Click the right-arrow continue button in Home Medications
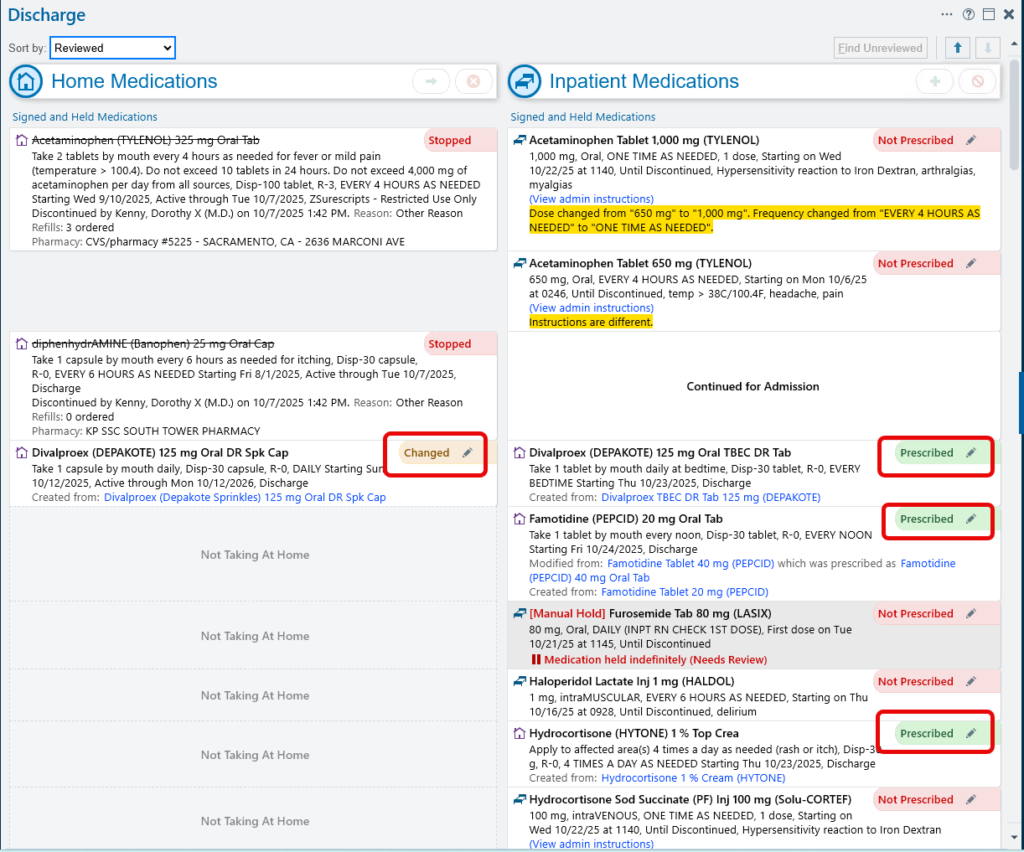1024x852 pixels. click(431, 82)
